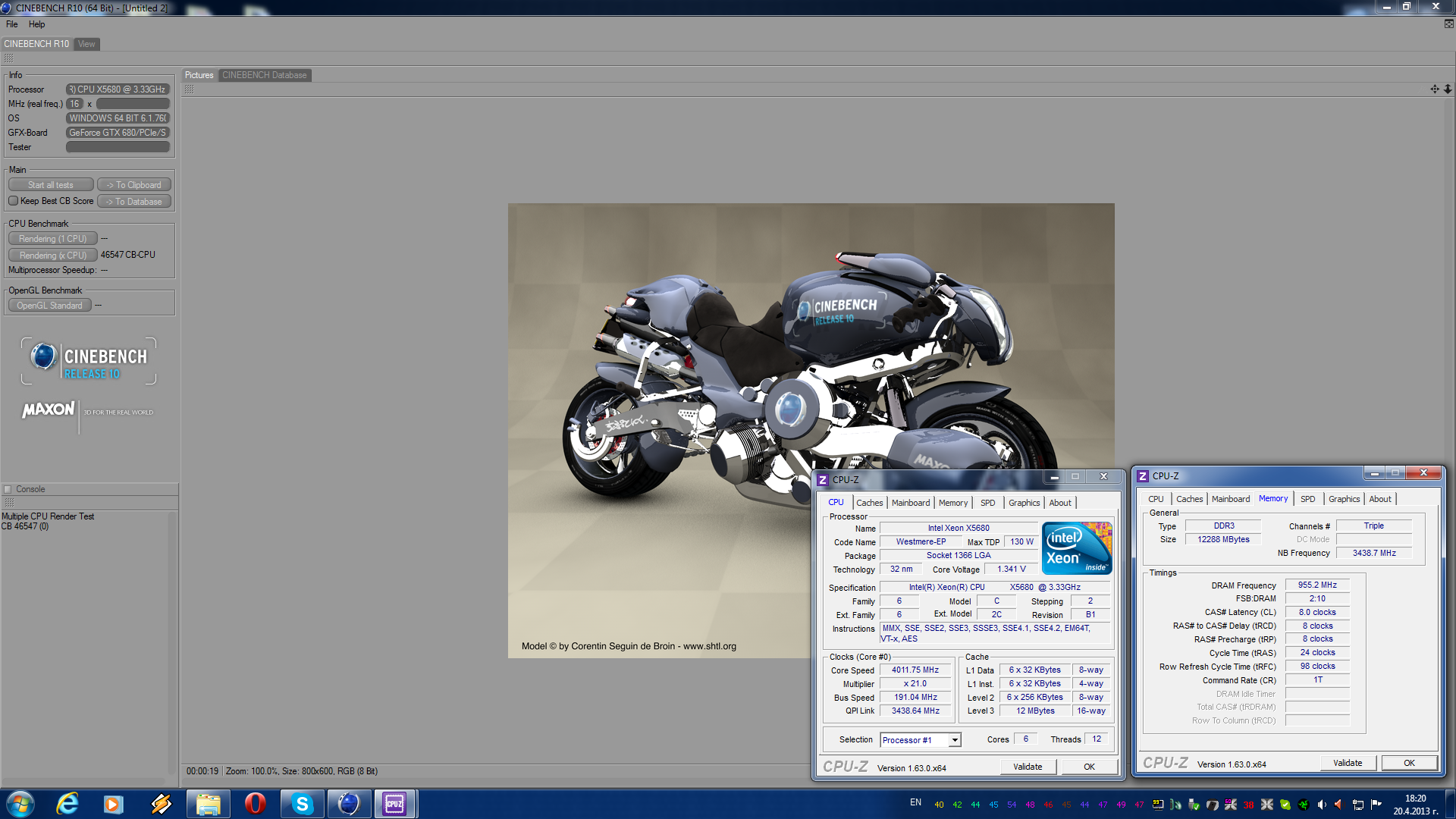Toggle the Console checkbox
This screenshot has height=819, width=1456.
pyautogui.click(x=8, y=489)
